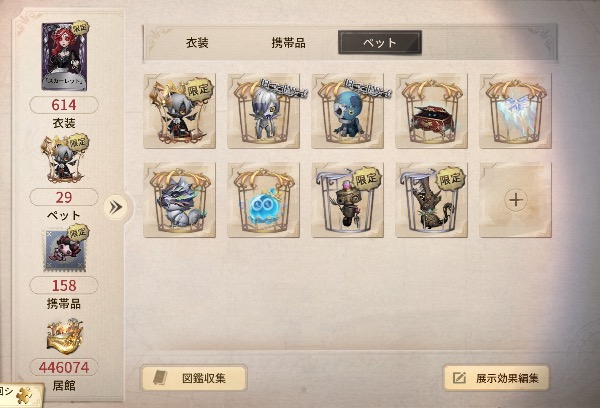Viewport: 600px width, 408px height.
Task: Select the blue skull-faced pet
Action: (347, 111)
